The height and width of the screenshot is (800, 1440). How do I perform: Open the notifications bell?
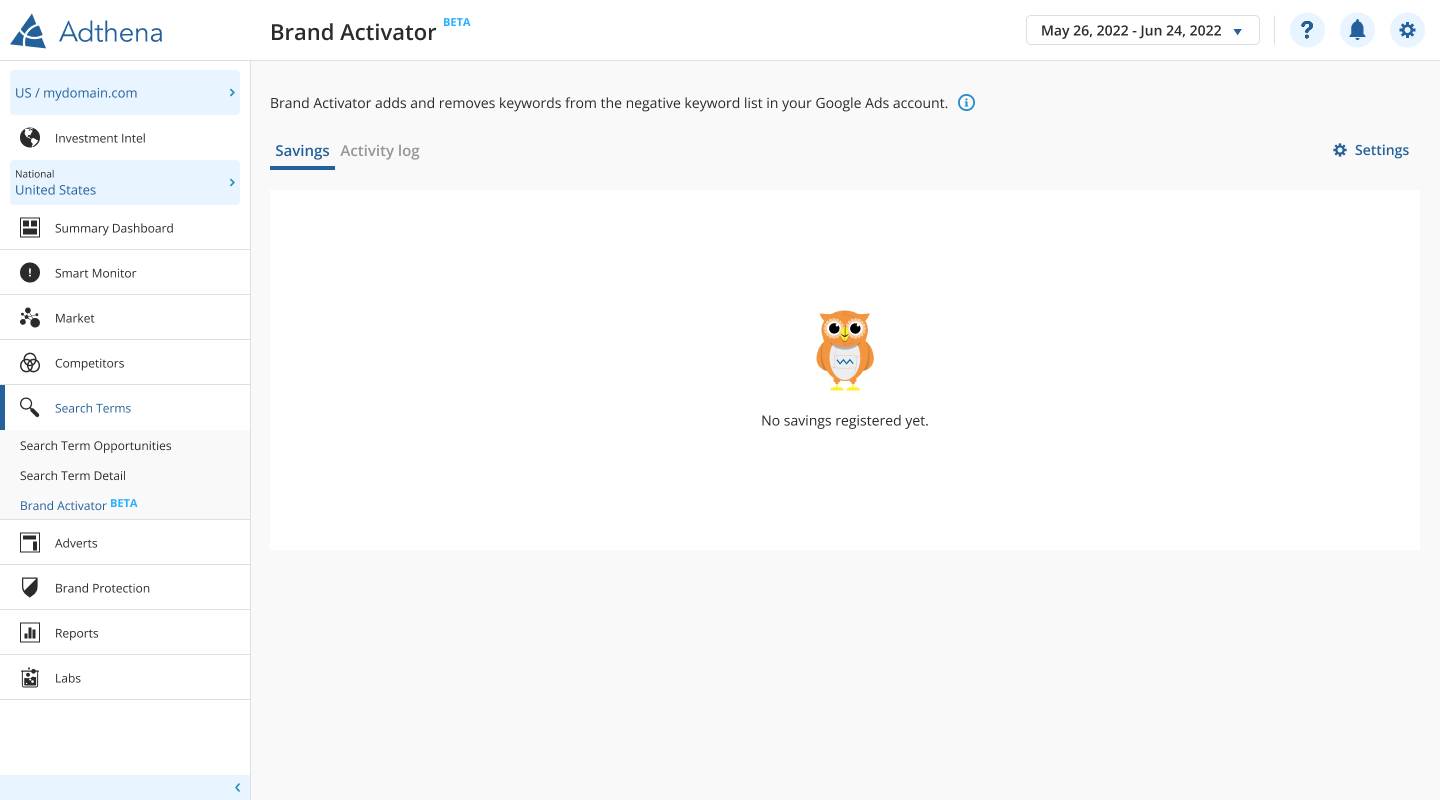tap(1357, 30)
